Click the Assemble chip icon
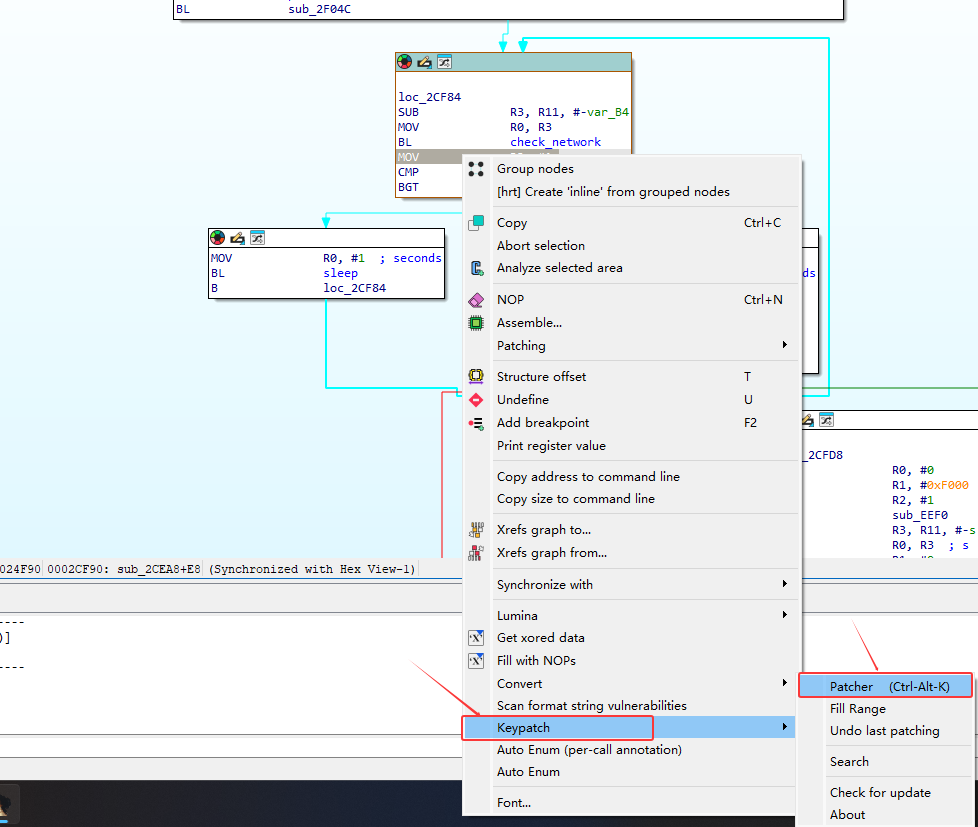 (x=477, y=323)
